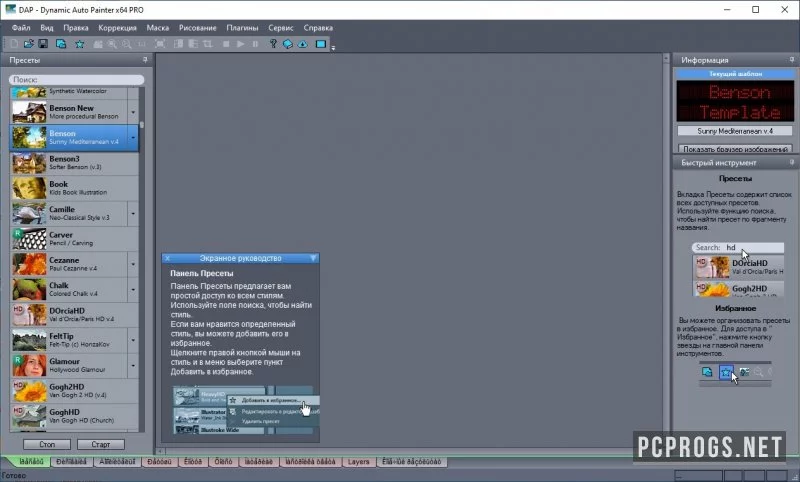Click the 1:1 zoom toolbar icon

[x=141, y=44]
